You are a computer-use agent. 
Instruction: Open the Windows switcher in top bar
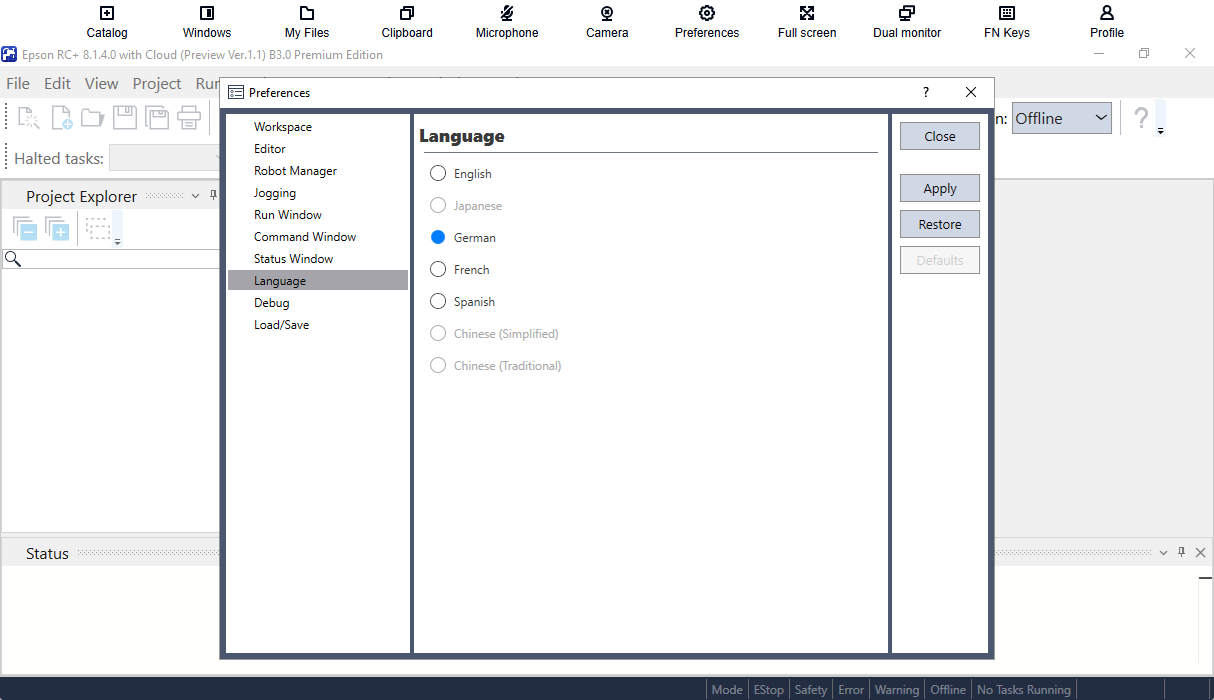tap(207, 22)
